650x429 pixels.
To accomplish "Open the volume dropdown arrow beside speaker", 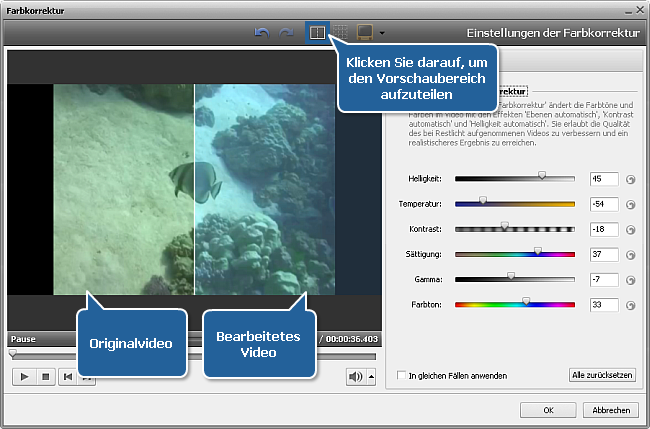I will point(372,377).
